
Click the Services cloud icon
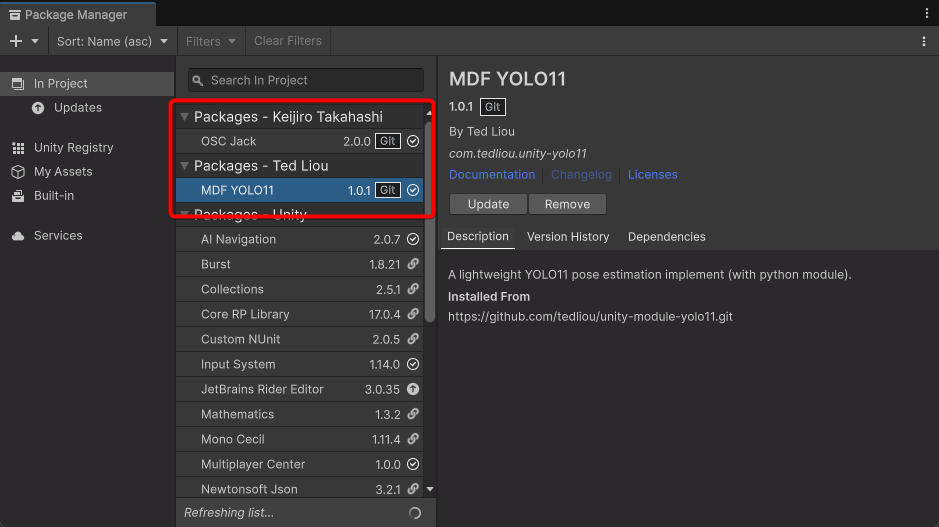18,236
